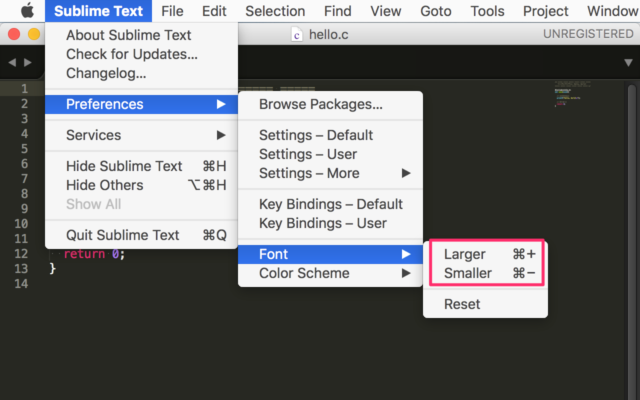The width and height of the screenshot is (640, 400).
Task: Expand the Color Scheme submenu
Action: point(330,273)
